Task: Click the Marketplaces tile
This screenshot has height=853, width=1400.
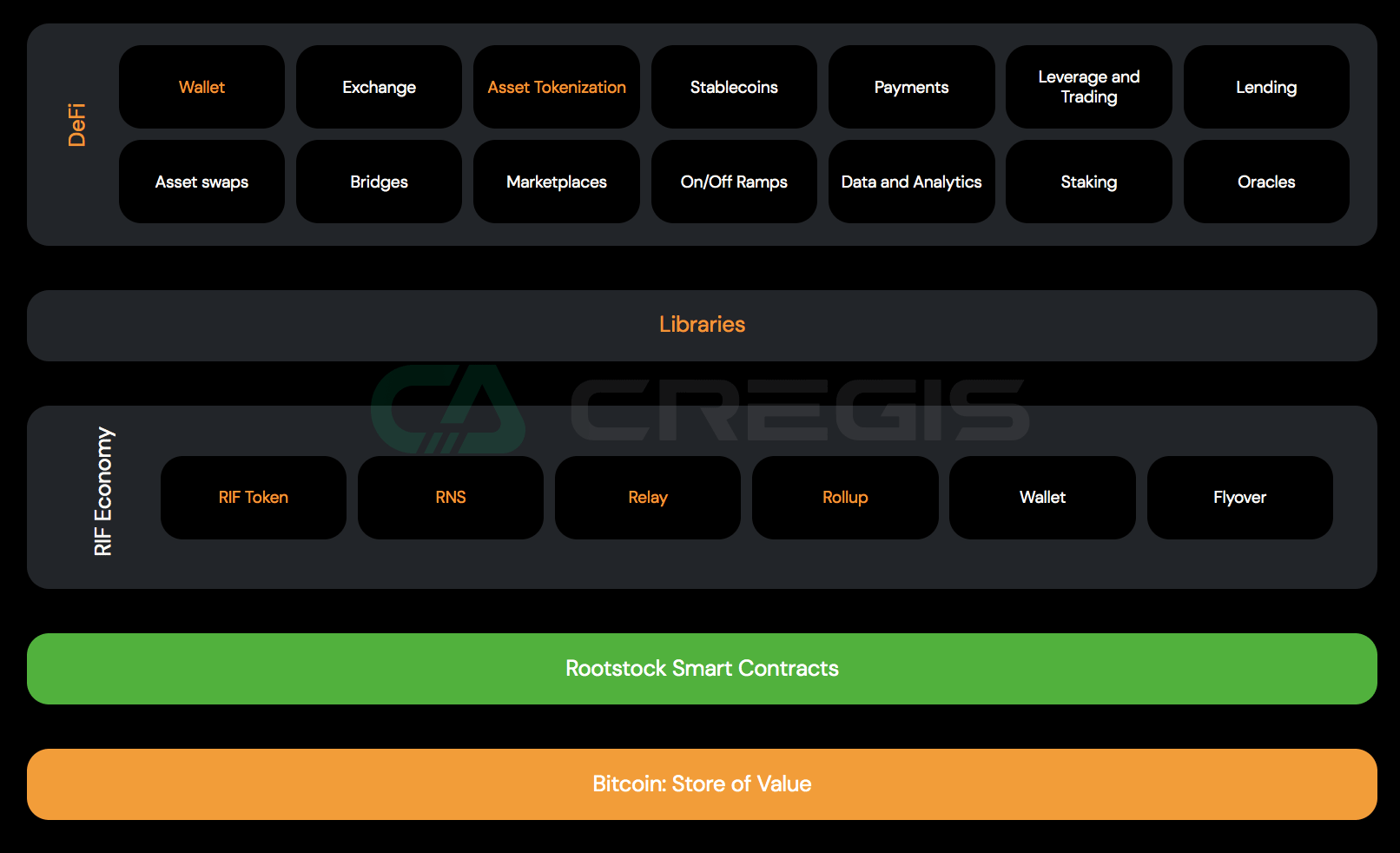Action: (x=557, y=182)
